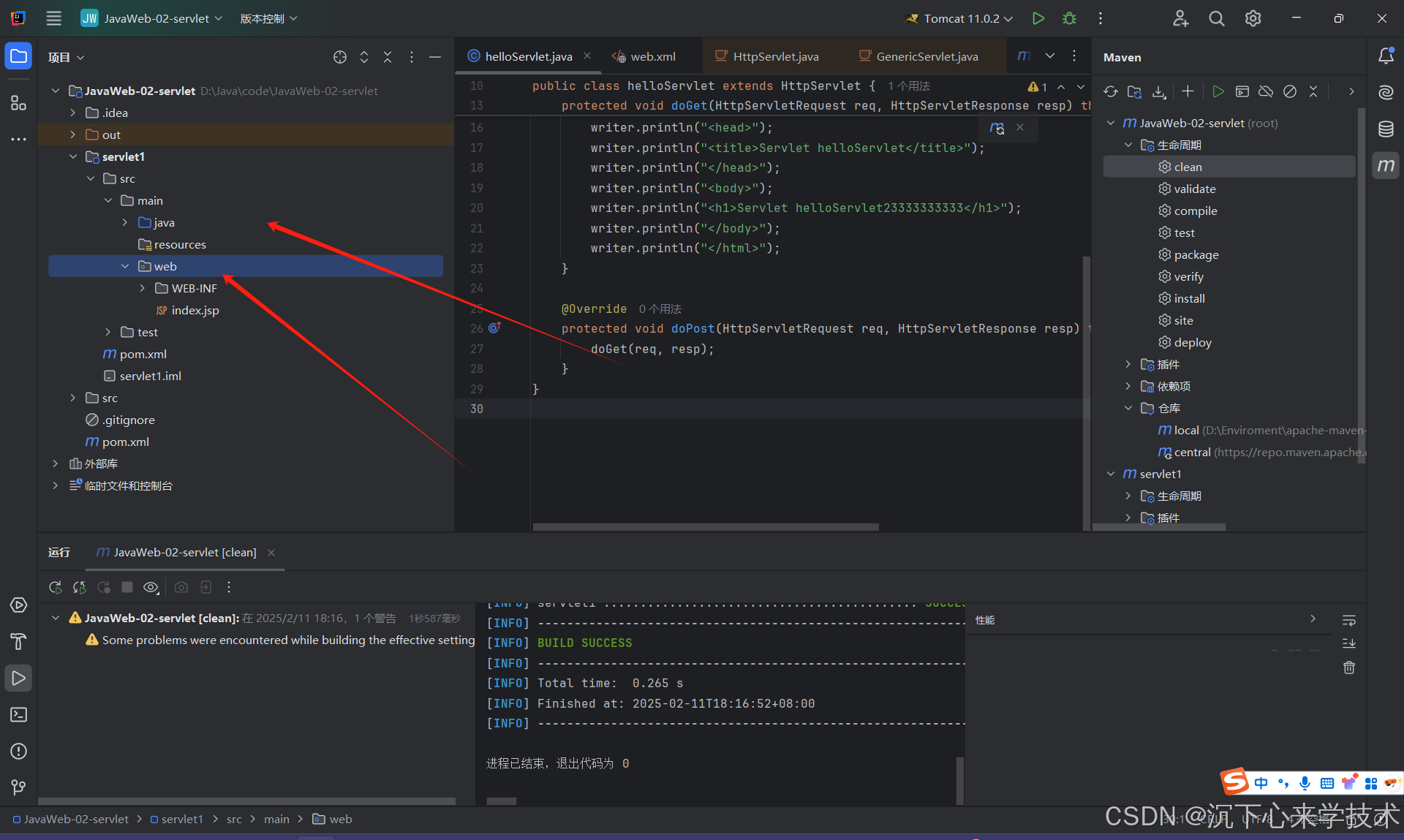
Task: Collapse 生命周期 node under JavaWeb-02-servlet root
Action: click(x=1128, y=145)
